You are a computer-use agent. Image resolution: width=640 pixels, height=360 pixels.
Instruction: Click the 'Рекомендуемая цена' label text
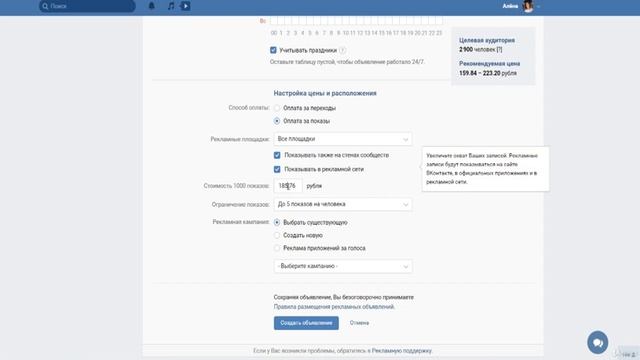coord(489,64)
